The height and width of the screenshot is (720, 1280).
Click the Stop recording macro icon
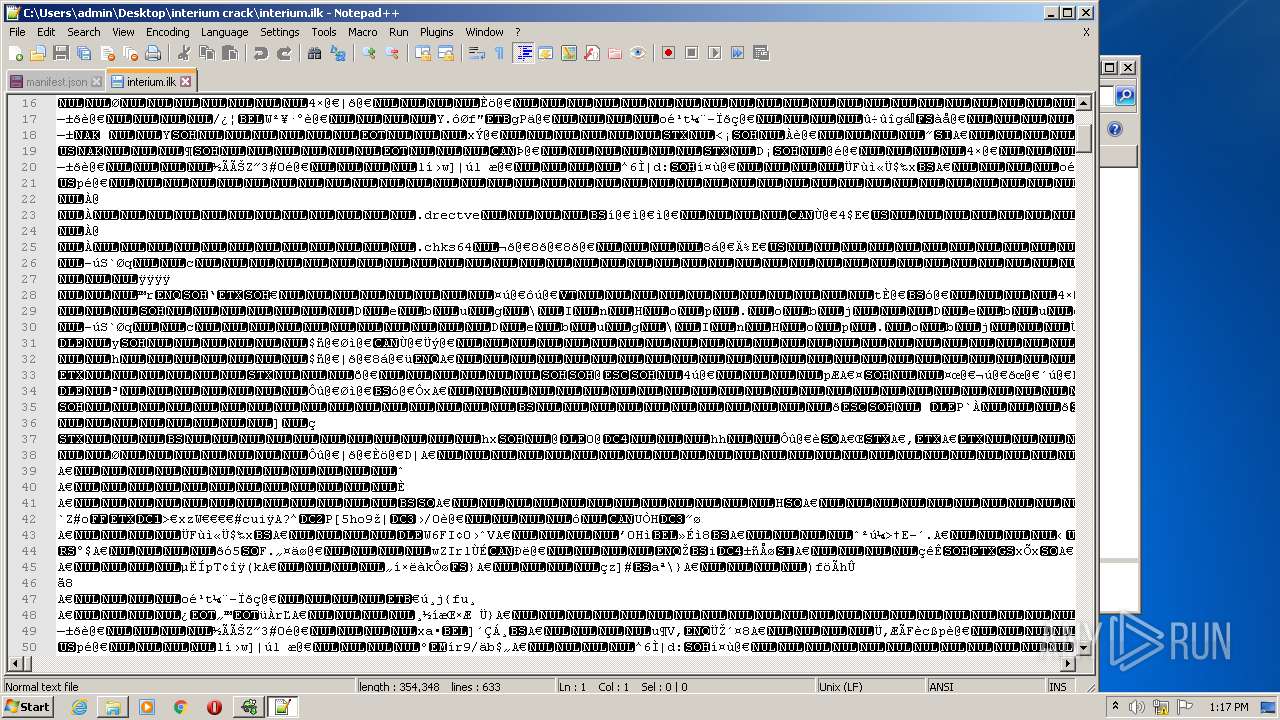pos(691,53)
